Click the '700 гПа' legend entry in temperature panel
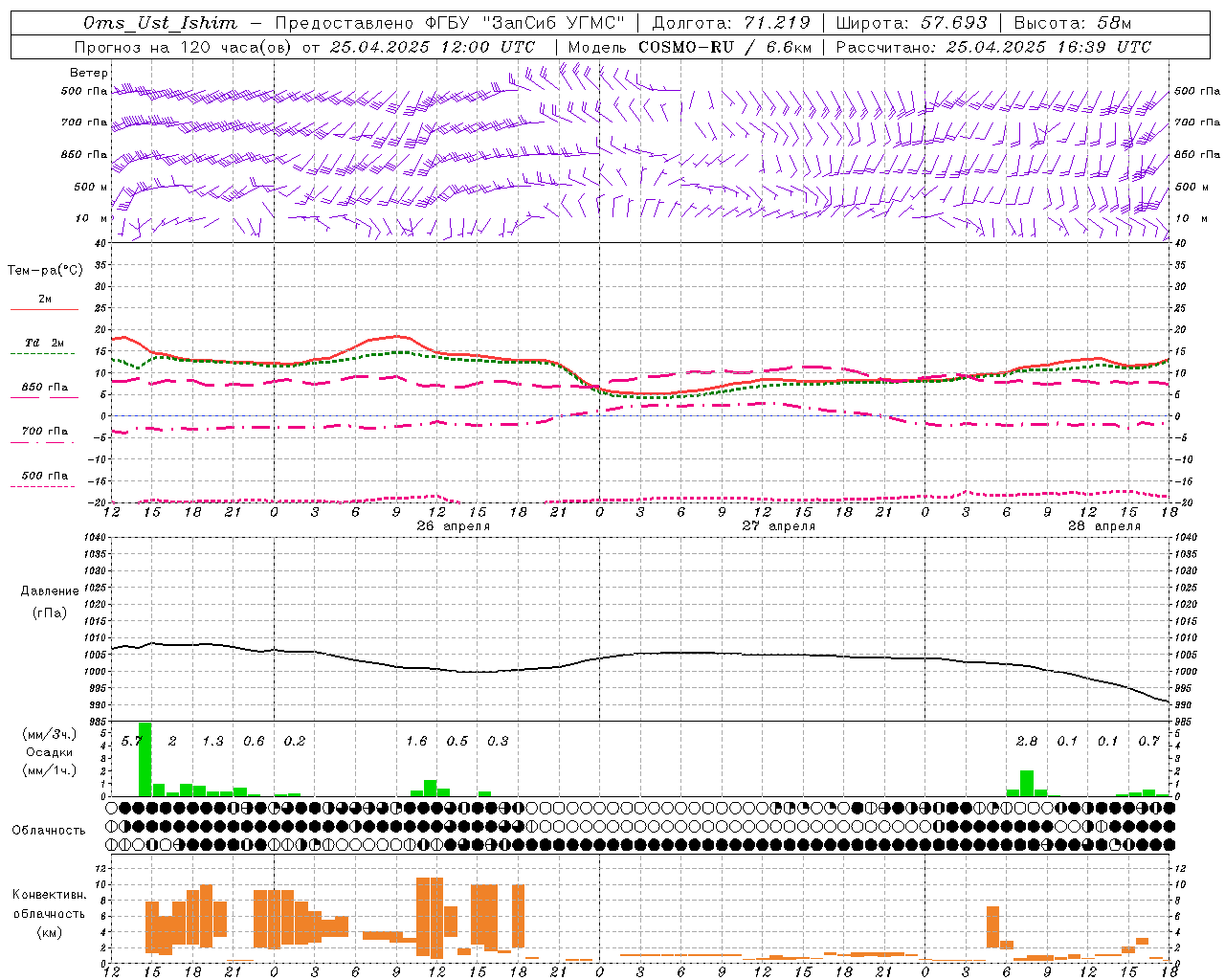This screenshot has width=1225, height=980. (x=45, y=432)
